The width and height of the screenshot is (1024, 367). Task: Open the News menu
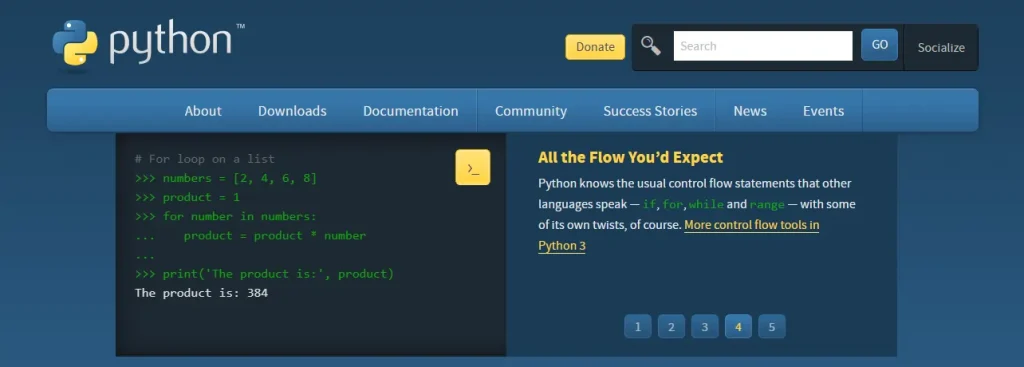click(750, 111)
